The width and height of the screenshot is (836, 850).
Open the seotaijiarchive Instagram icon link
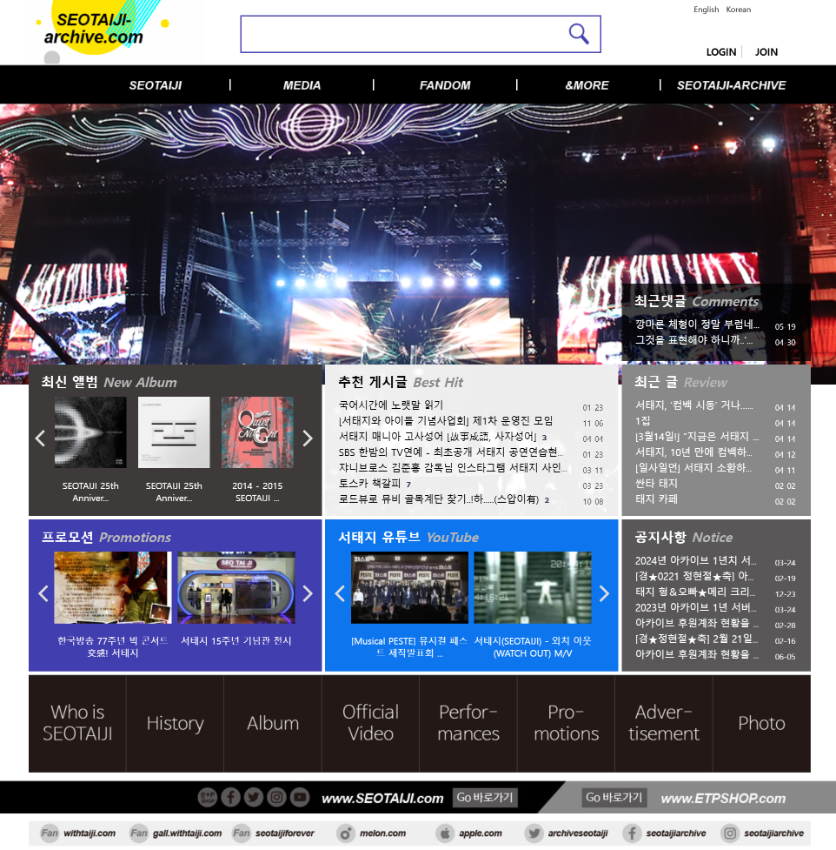(730, 833)
